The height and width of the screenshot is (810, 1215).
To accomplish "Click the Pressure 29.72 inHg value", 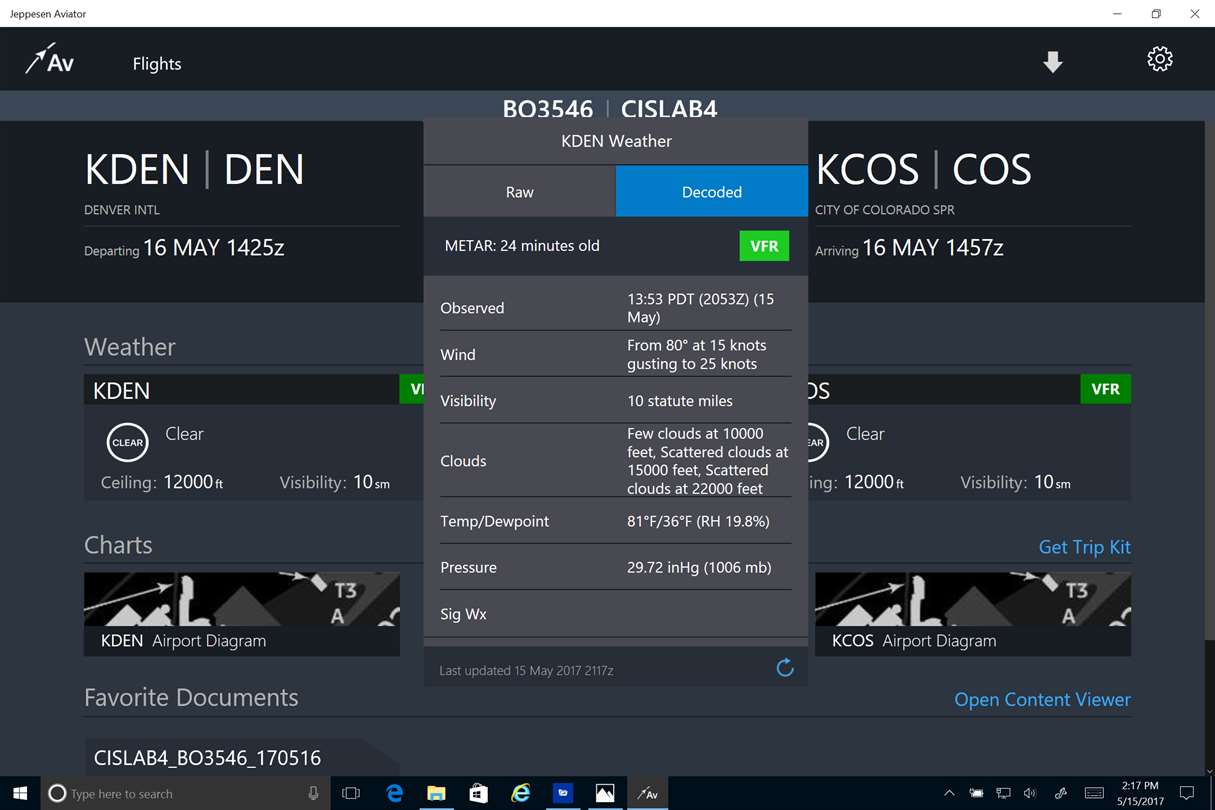I will coord(699,567).
